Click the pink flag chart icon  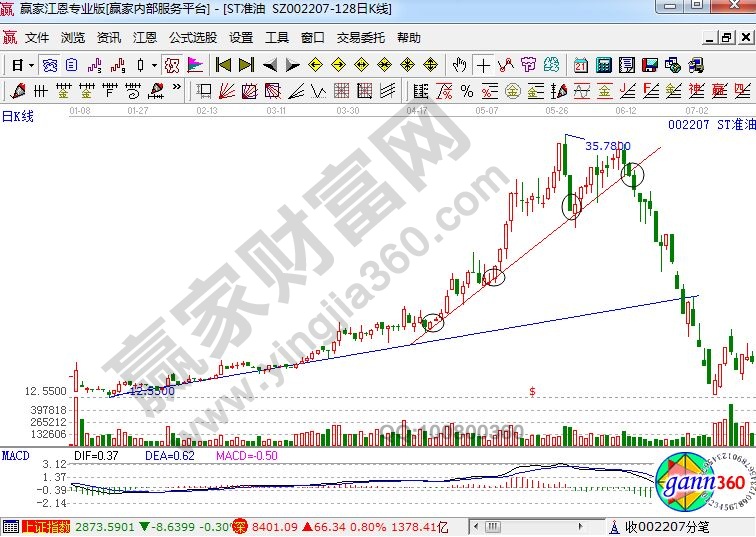pos(195,65)
